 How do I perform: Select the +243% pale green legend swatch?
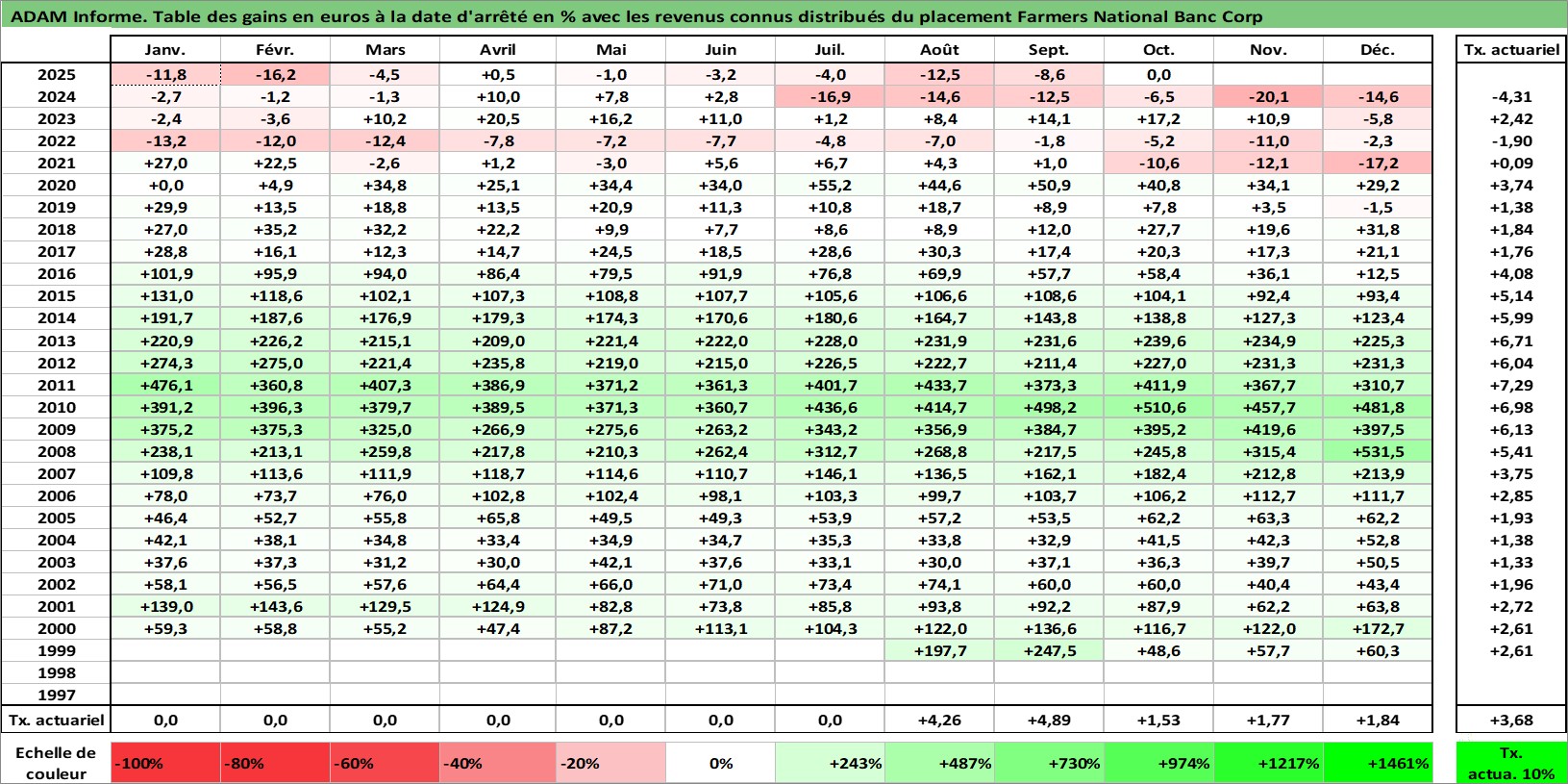coord(830,763)
